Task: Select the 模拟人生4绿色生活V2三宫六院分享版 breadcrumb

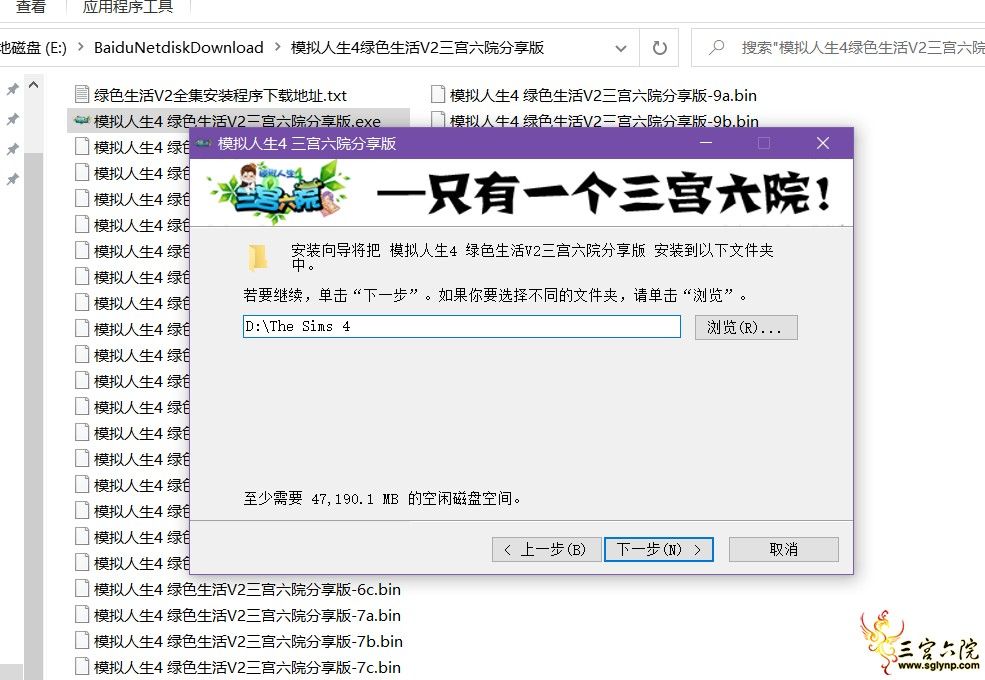Action: pyautogui.click(x=417, y=48)
